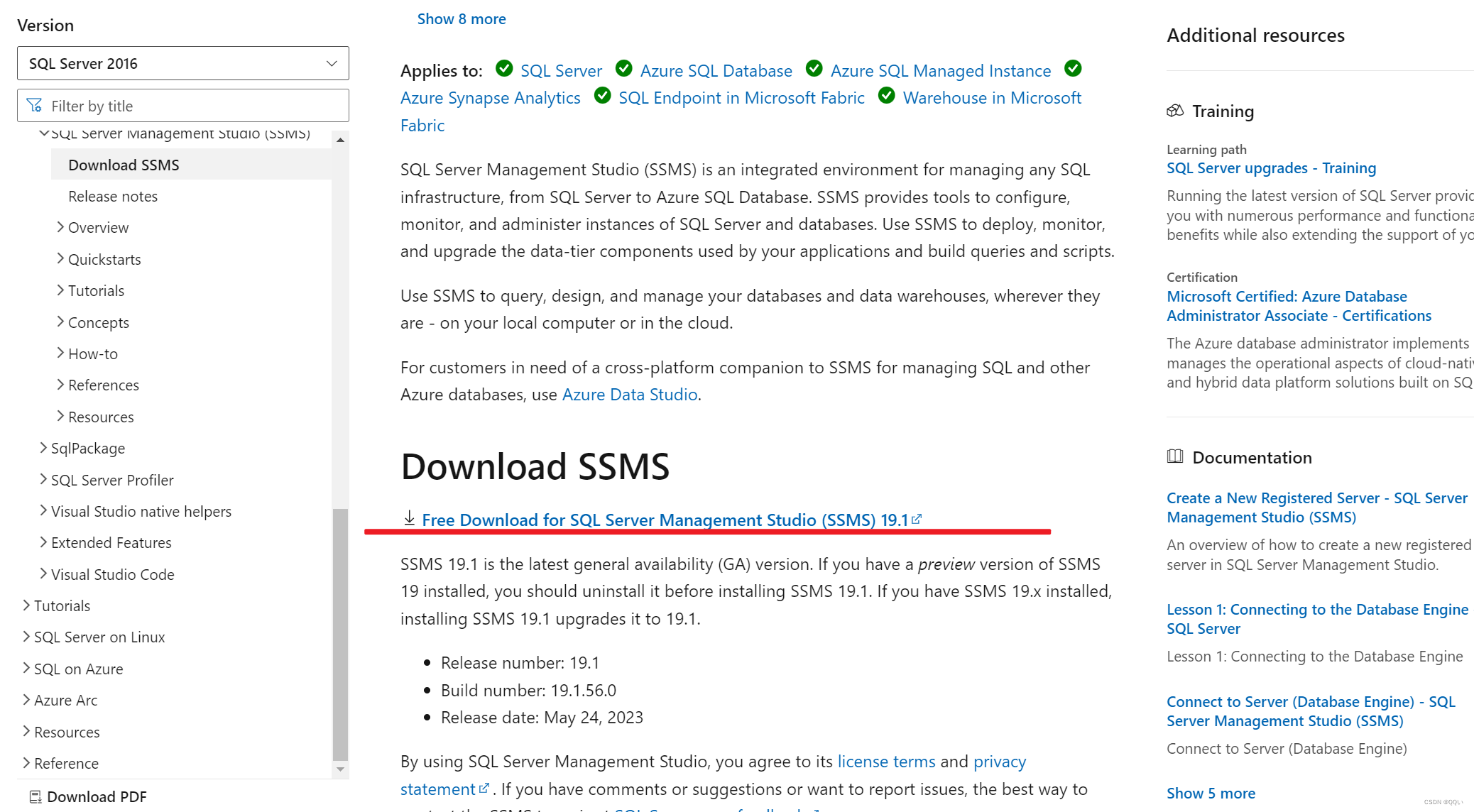Open Warehouse in Microsoft Fabric link
This screenshot has width=1474, height=812.
pyautogui.click(x=992, y=98)
